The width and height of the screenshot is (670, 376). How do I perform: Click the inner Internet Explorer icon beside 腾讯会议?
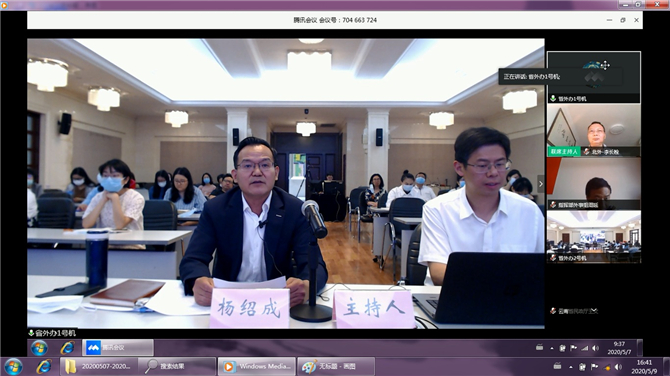(67, 348)
